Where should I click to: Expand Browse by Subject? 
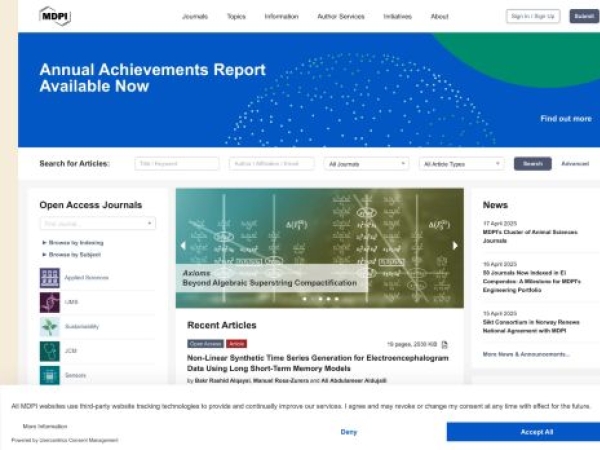72,254
